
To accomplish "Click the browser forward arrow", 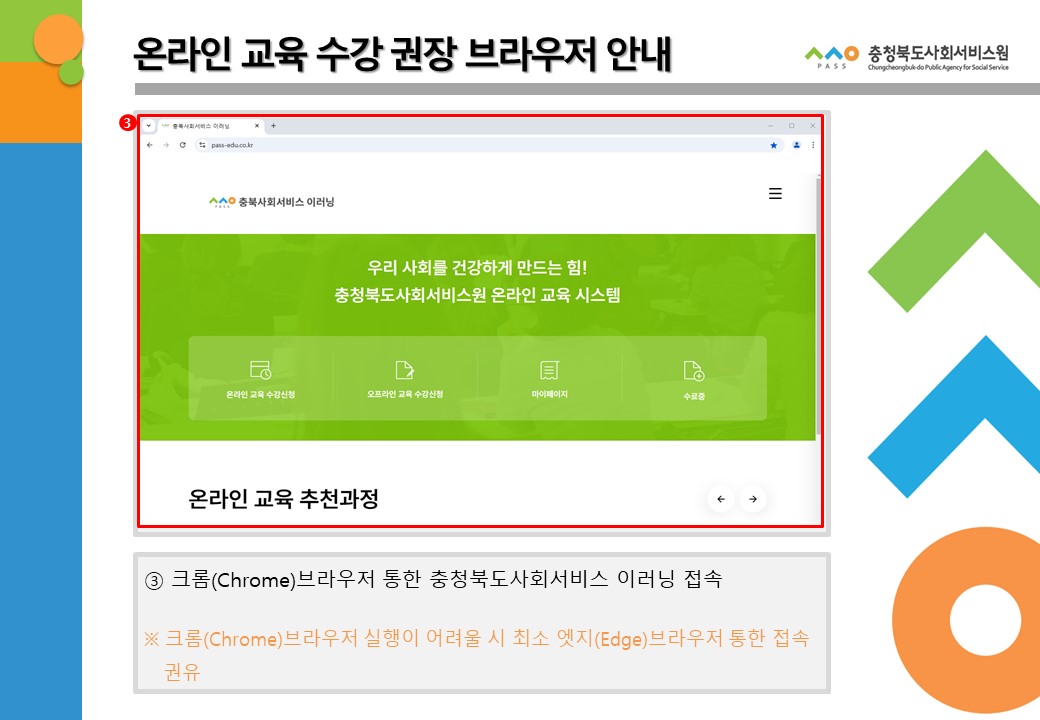I will [166, 145].
